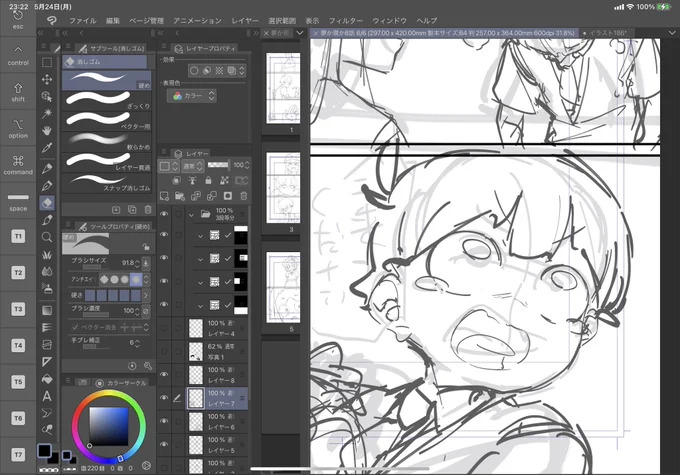Reset tool properties to initial settings

[x=132, y=366]
